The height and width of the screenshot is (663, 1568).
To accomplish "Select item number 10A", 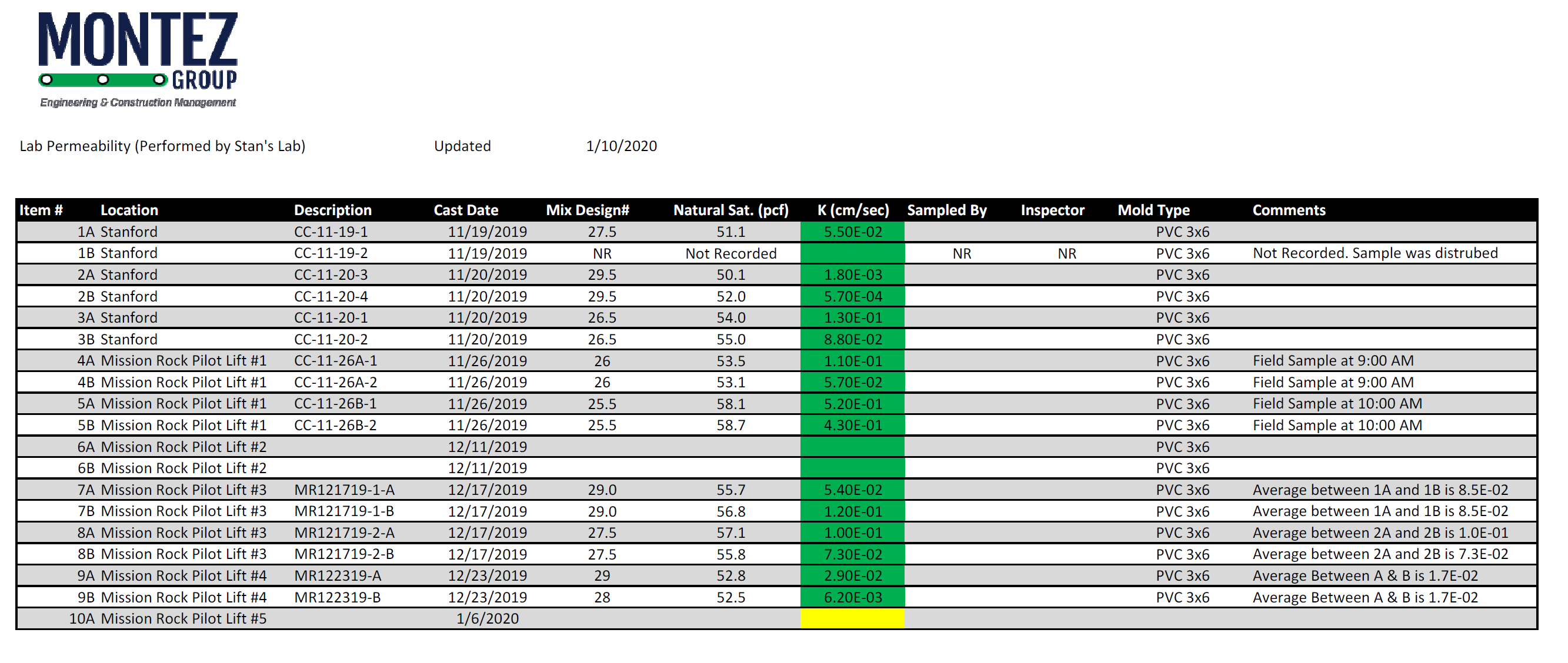I will coord(82,619).
